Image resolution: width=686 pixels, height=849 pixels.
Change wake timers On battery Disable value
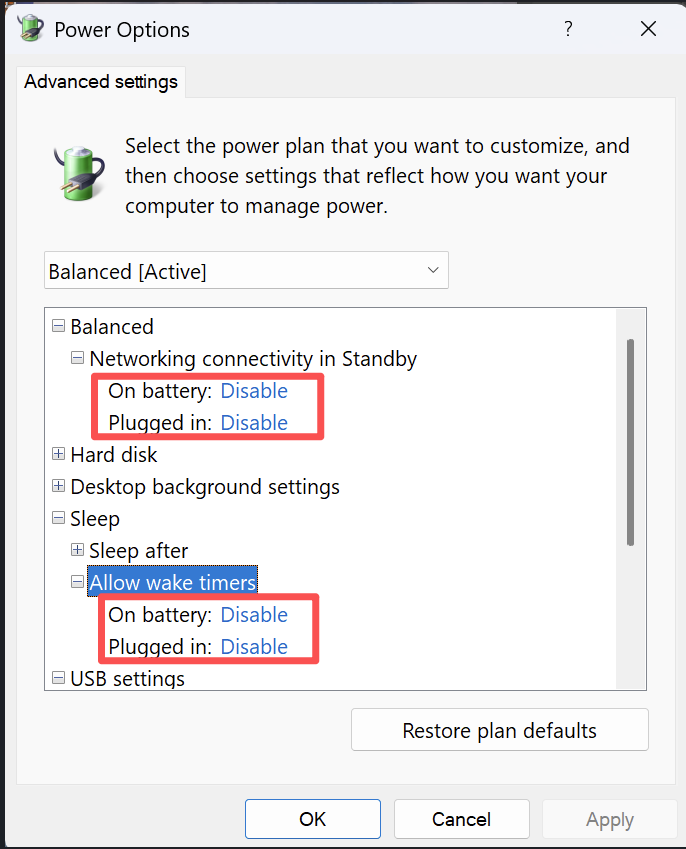pyautogui.click(x=254, y=614)
